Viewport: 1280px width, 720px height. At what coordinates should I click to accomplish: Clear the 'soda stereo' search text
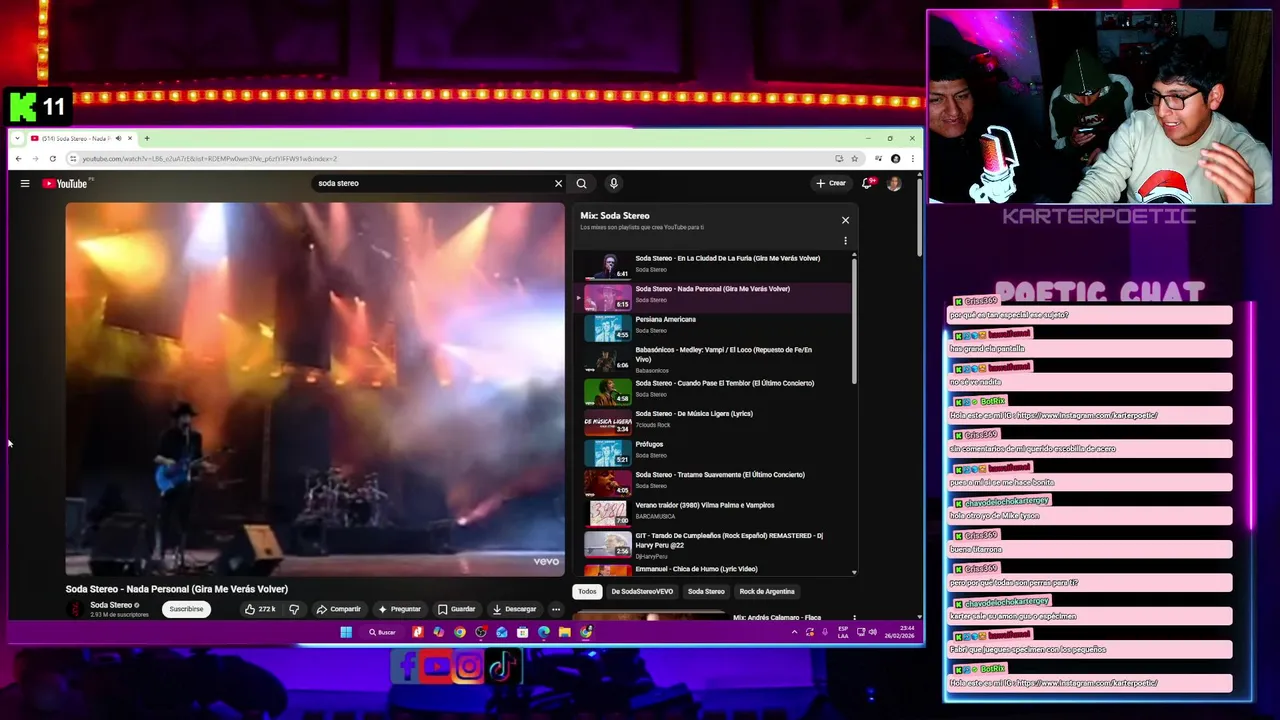coord(558,183)
